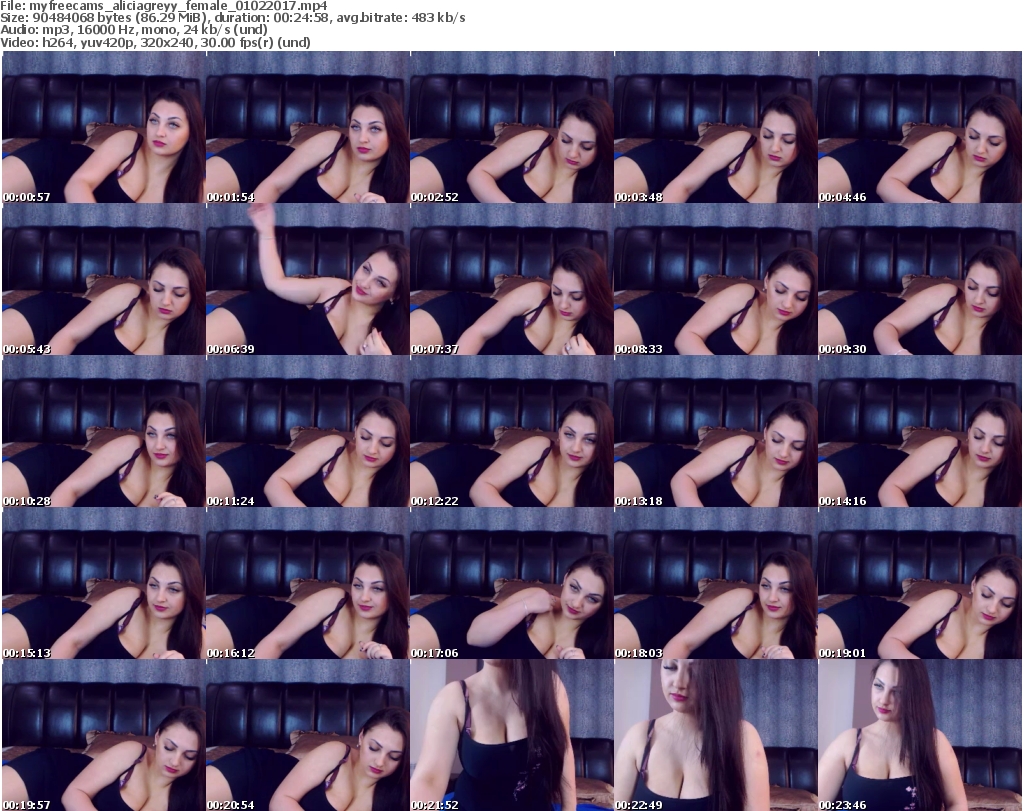The image size is (1024, 811).
Task: Select the thumbnail stamped 00:13:18
Action: pyautogui.click(x=716, y=432)
